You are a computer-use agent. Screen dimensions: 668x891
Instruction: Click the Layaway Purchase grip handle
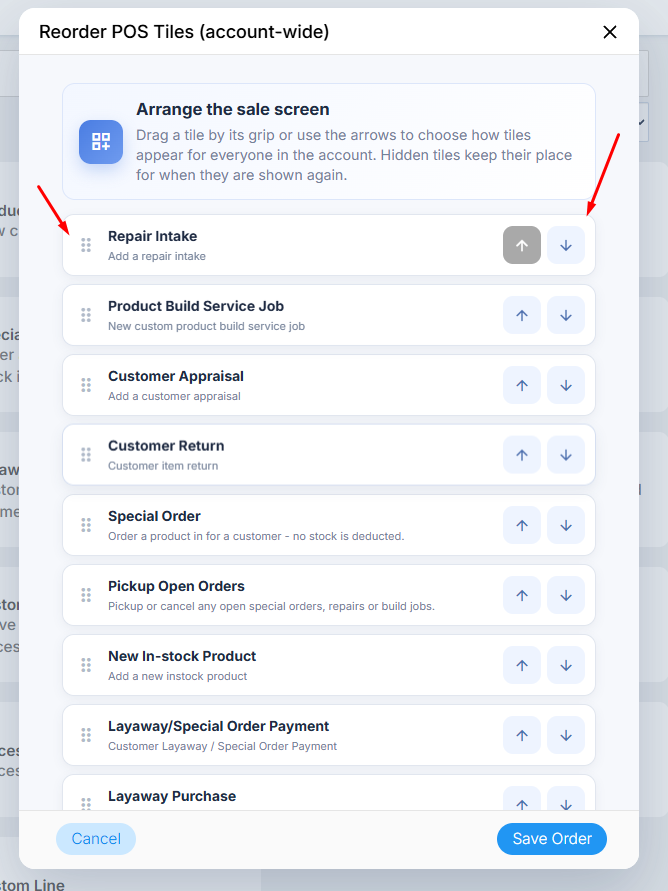(x=86, y=803)
